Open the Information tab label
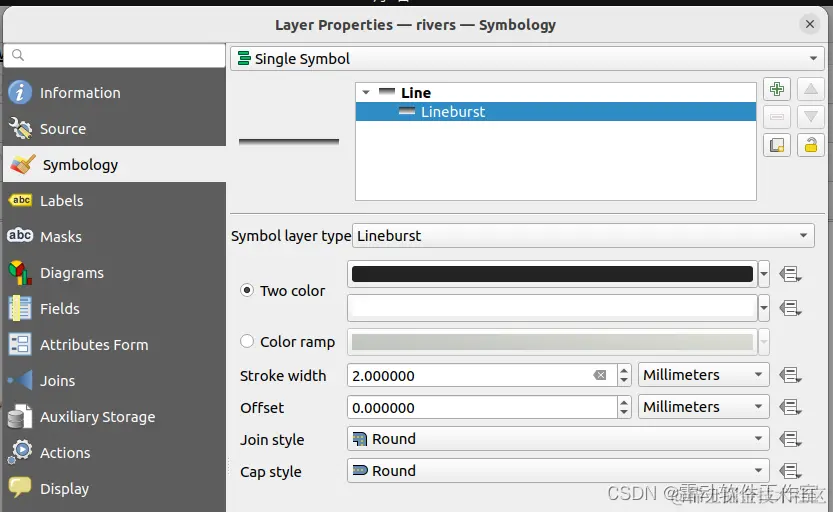 pyautogui.click(x=80, y=92)
